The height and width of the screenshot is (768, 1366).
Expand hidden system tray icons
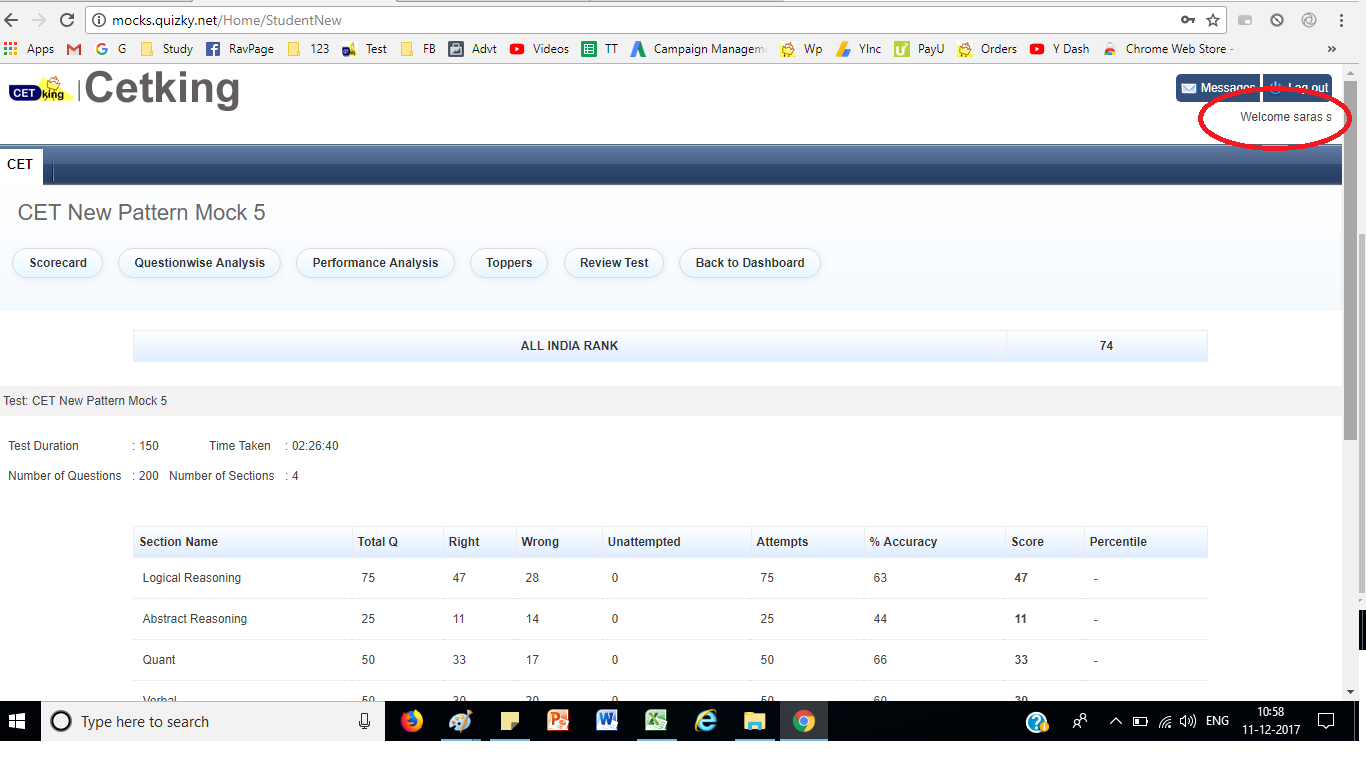(1116, 721)
